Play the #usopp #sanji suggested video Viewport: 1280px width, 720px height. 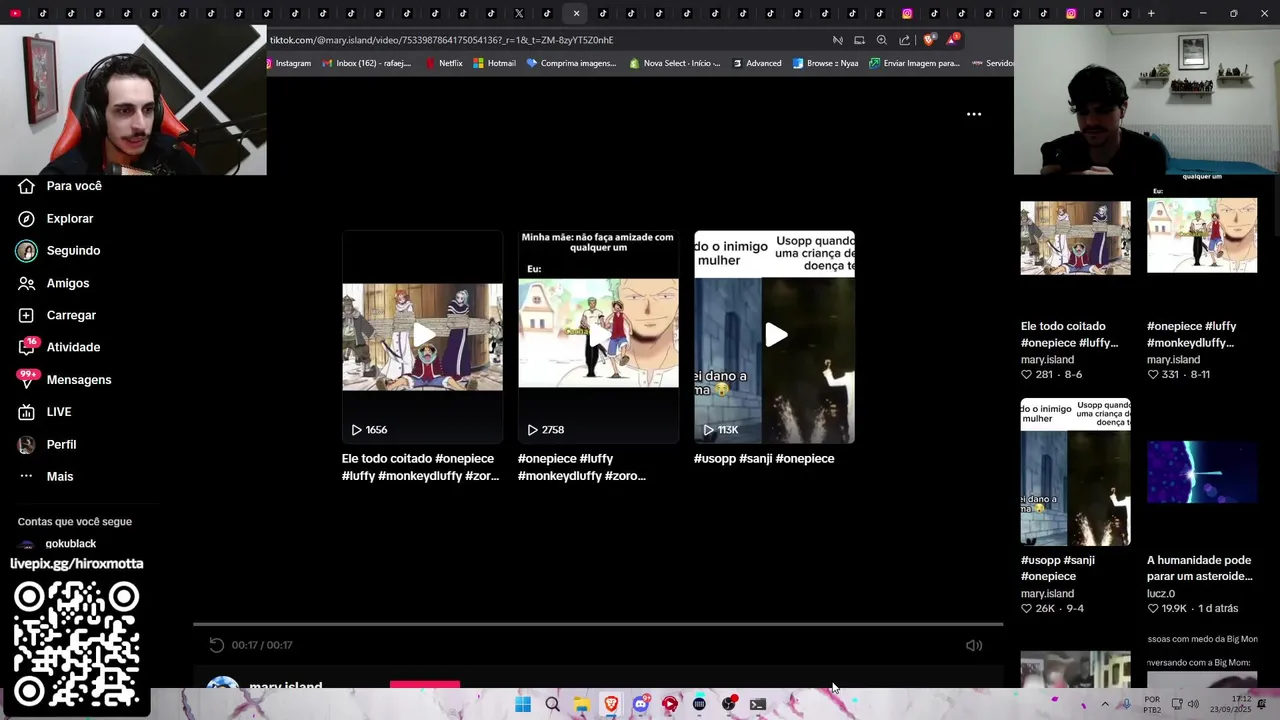coord(774,336)
